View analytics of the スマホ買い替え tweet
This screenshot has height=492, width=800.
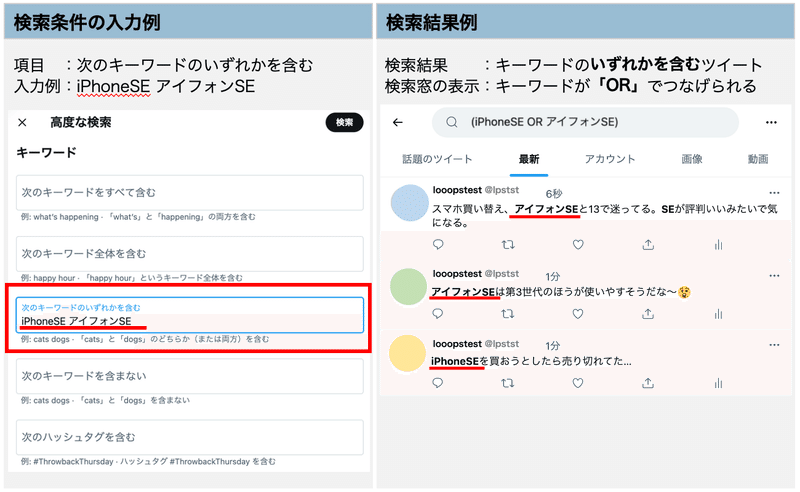(x=718, y=245)
